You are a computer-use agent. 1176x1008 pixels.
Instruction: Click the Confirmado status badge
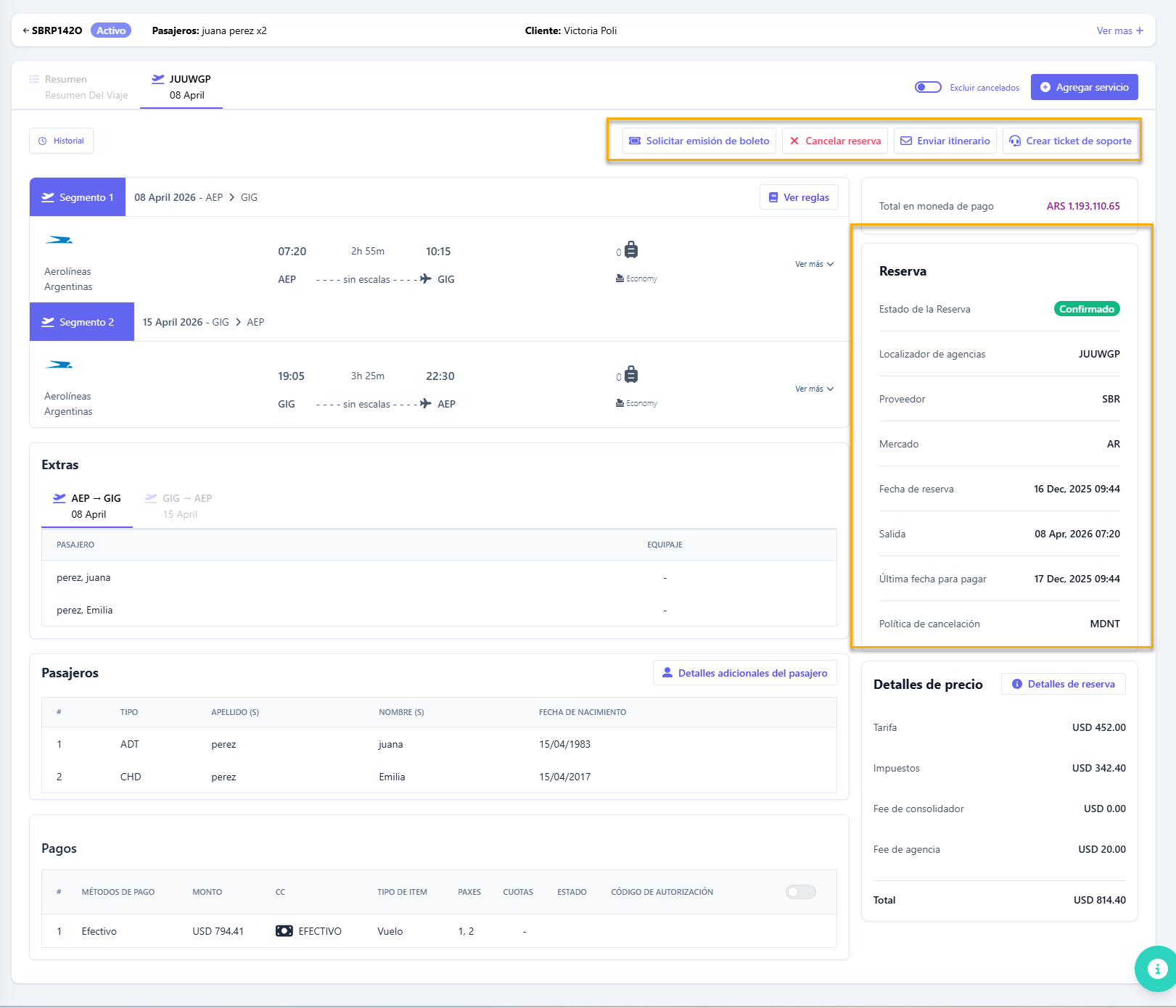[x=1086, y=309]
